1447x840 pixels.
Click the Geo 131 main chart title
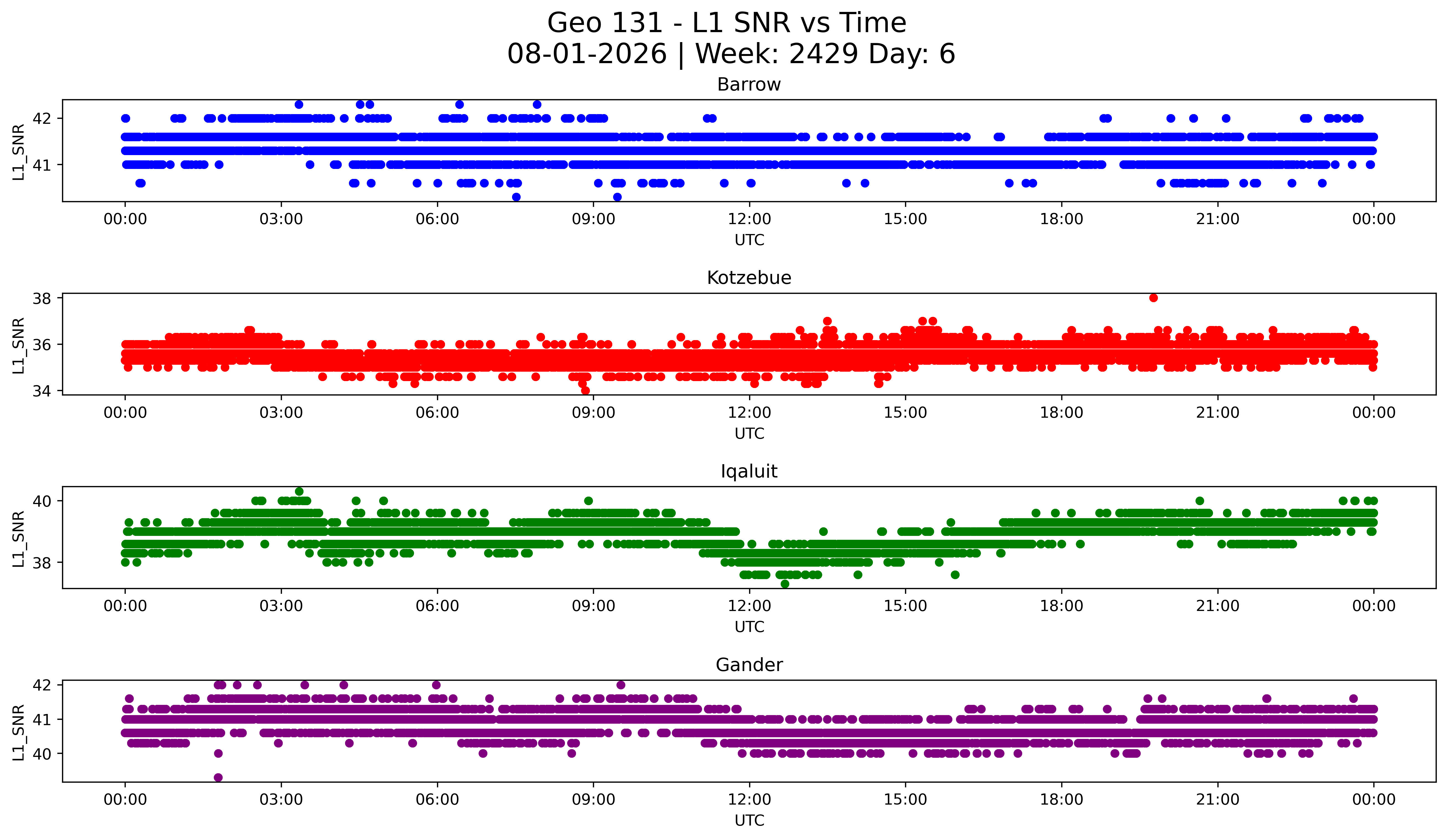pos(727,23)
